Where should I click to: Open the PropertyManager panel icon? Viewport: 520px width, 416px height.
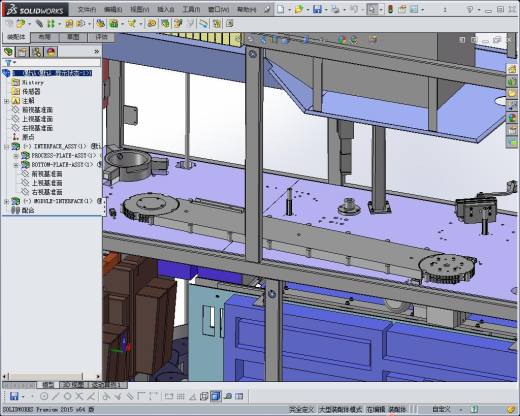coord(22,52)
